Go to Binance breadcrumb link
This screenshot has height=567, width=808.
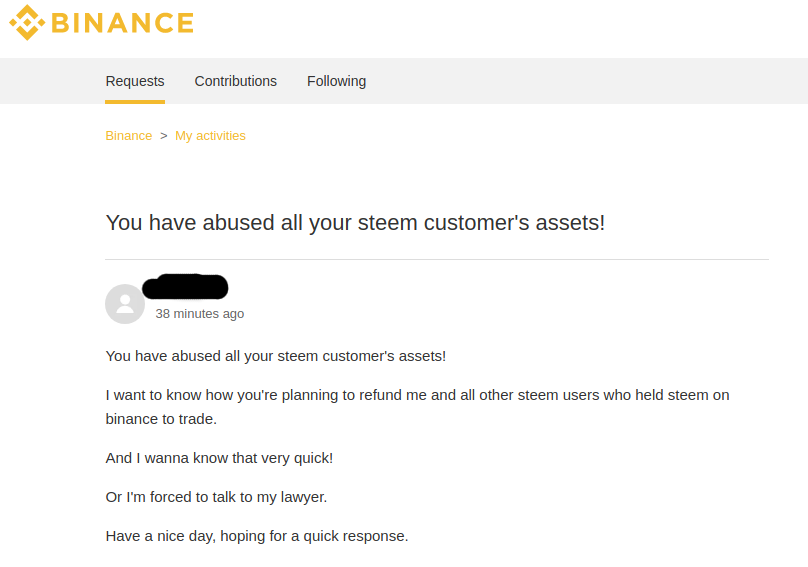point(129,136)
